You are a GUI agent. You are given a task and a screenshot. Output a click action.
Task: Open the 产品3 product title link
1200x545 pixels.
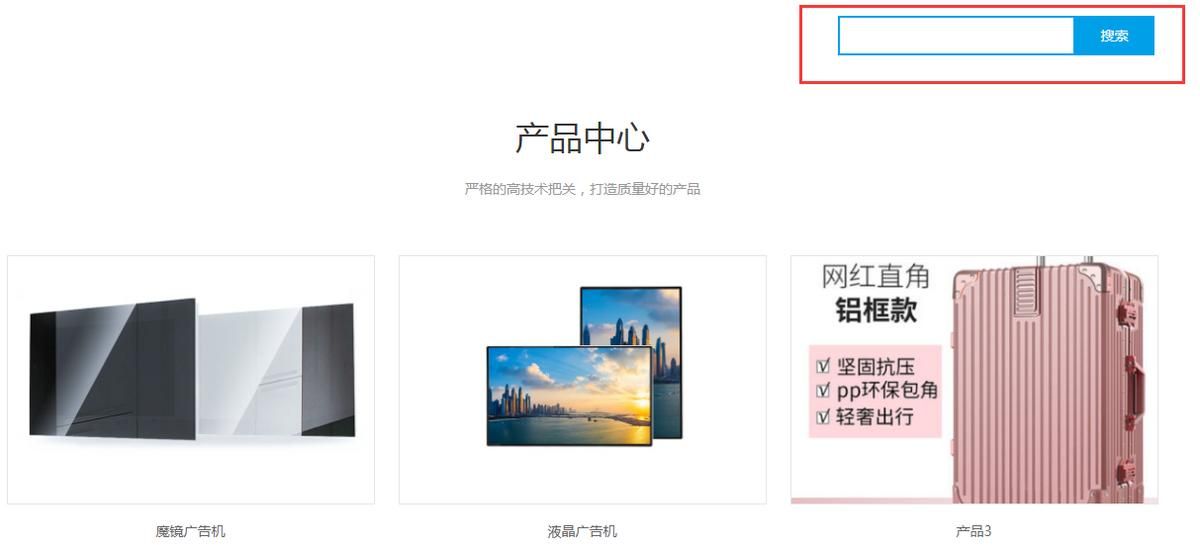point(973,531)
